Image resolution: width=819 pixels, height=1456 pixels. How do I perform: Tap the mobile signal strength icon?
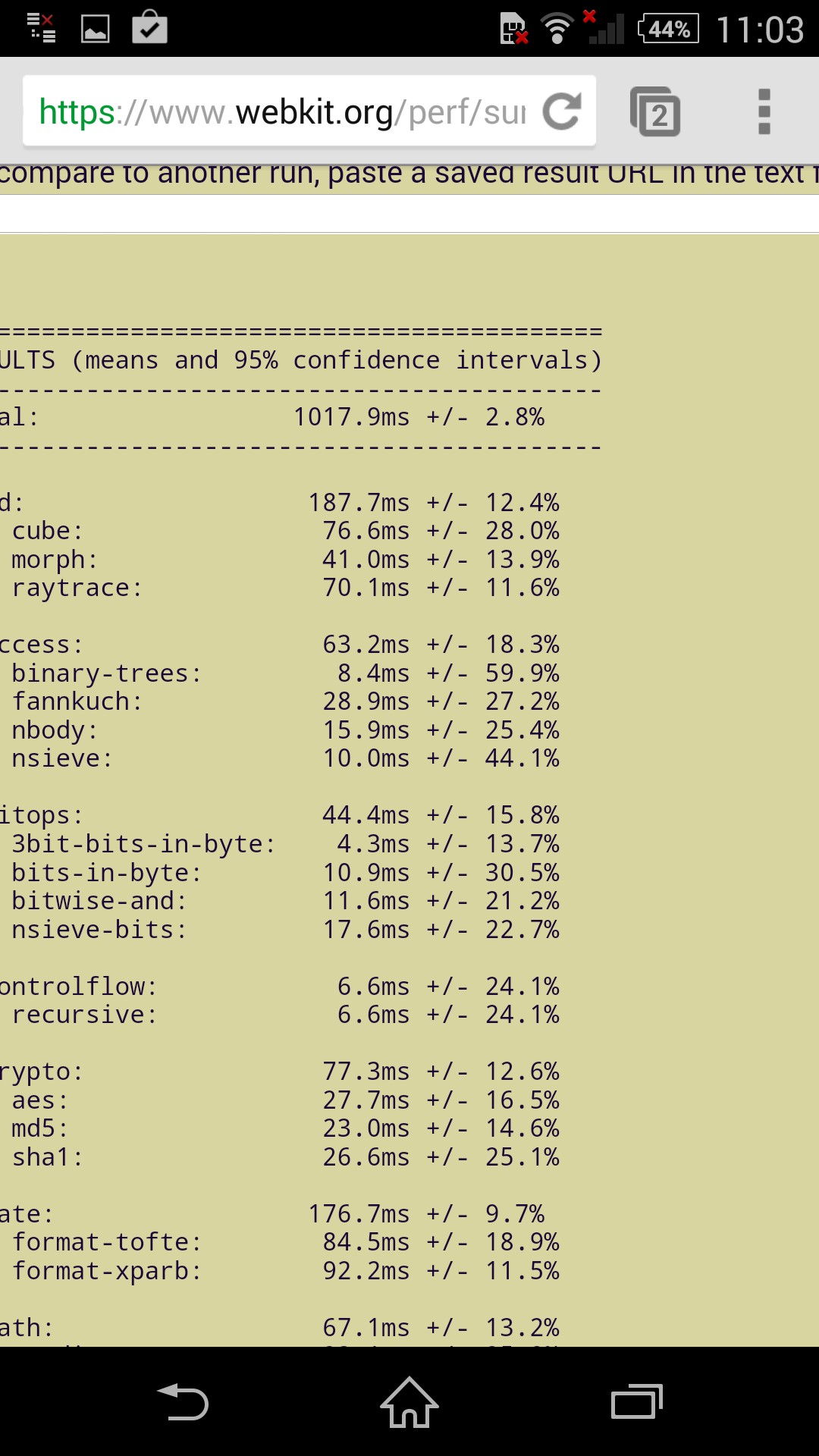point(605,29)
